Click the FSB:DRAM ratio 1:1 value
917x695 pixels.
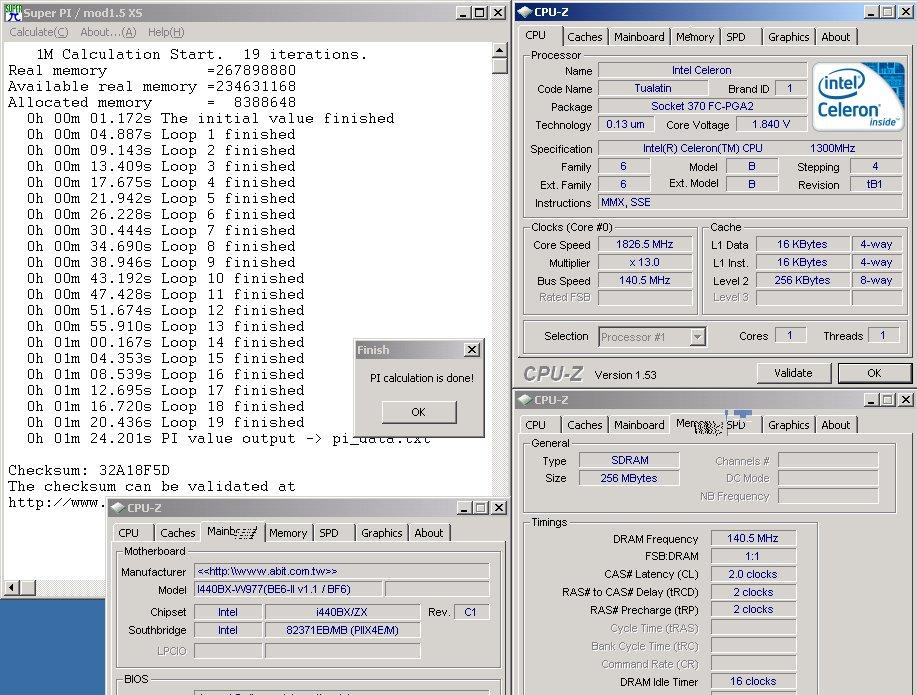(x=753, y=556)
